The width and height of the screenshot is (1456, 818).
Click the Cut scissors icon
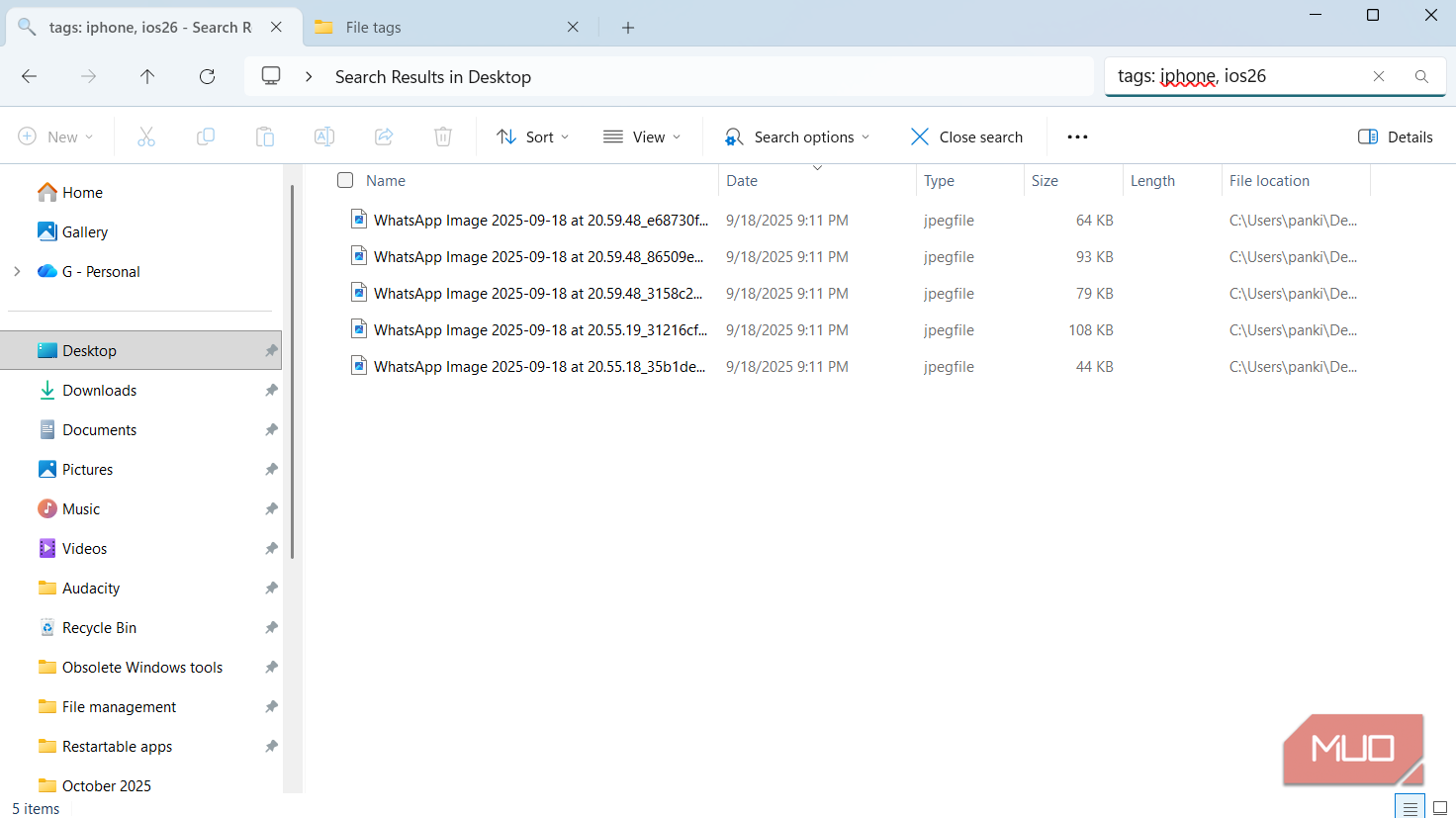(x=146, y=136)
